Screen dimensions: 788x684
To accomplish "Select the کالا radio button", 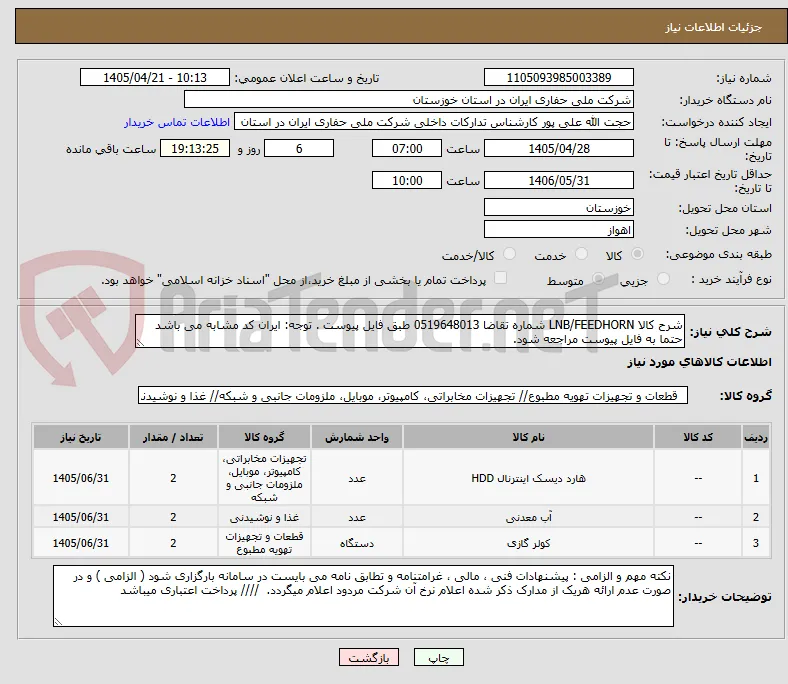I will [x=637, y=254].
